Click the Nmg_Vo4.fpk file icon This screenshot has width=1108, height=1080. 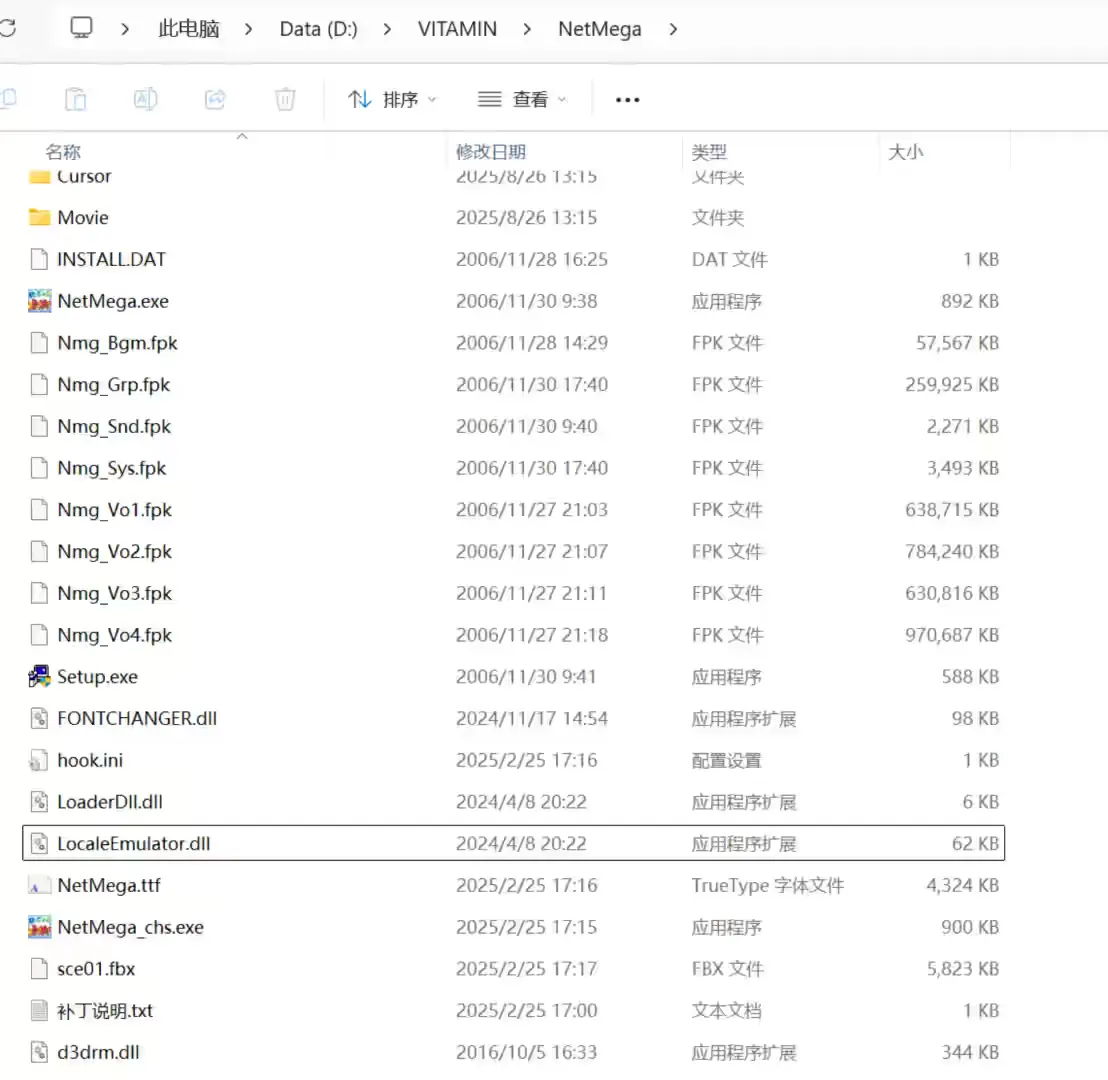click(x=40, y=635)
